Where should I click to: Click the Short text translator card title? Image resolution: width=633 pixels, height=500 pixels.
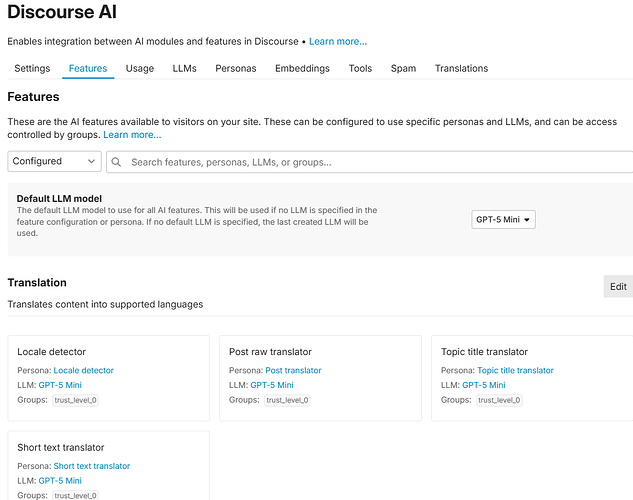click(61, 448)
